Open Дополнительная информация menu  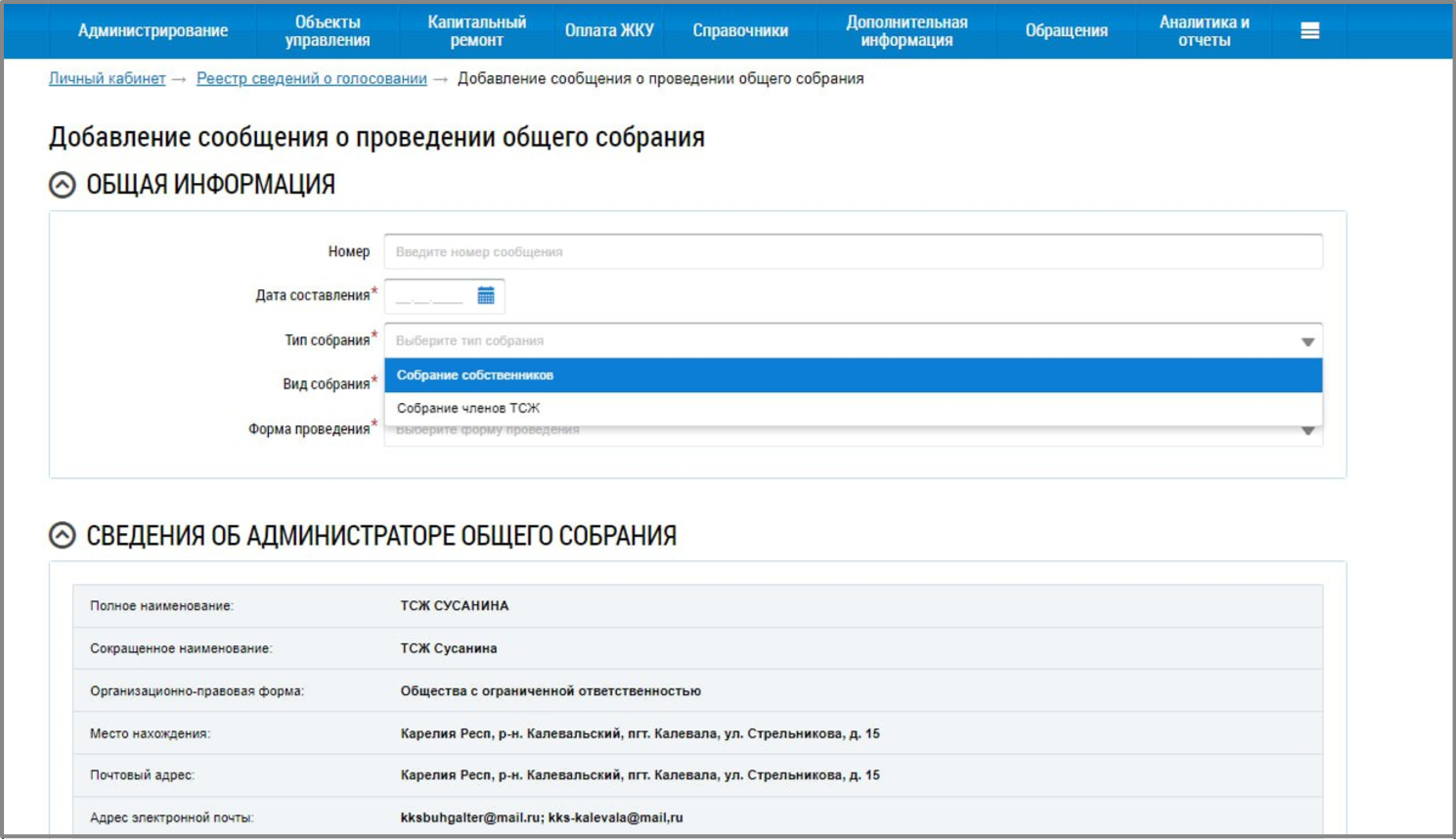906,31
